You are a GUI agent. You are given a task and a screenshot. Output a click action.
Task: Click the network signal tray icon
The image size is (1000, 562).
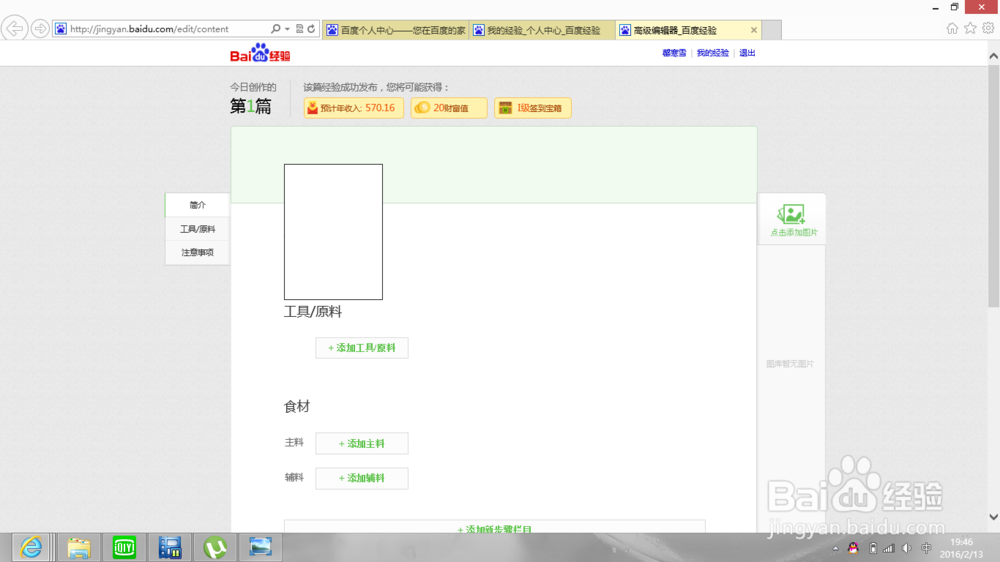pos(889,548)
